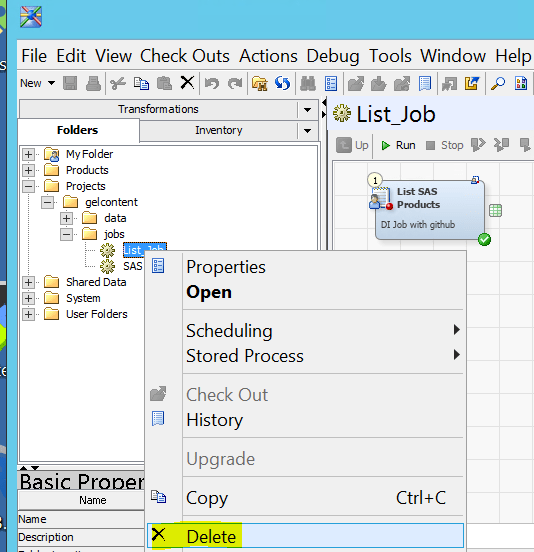Click the Stop square icon

[430, 145]
